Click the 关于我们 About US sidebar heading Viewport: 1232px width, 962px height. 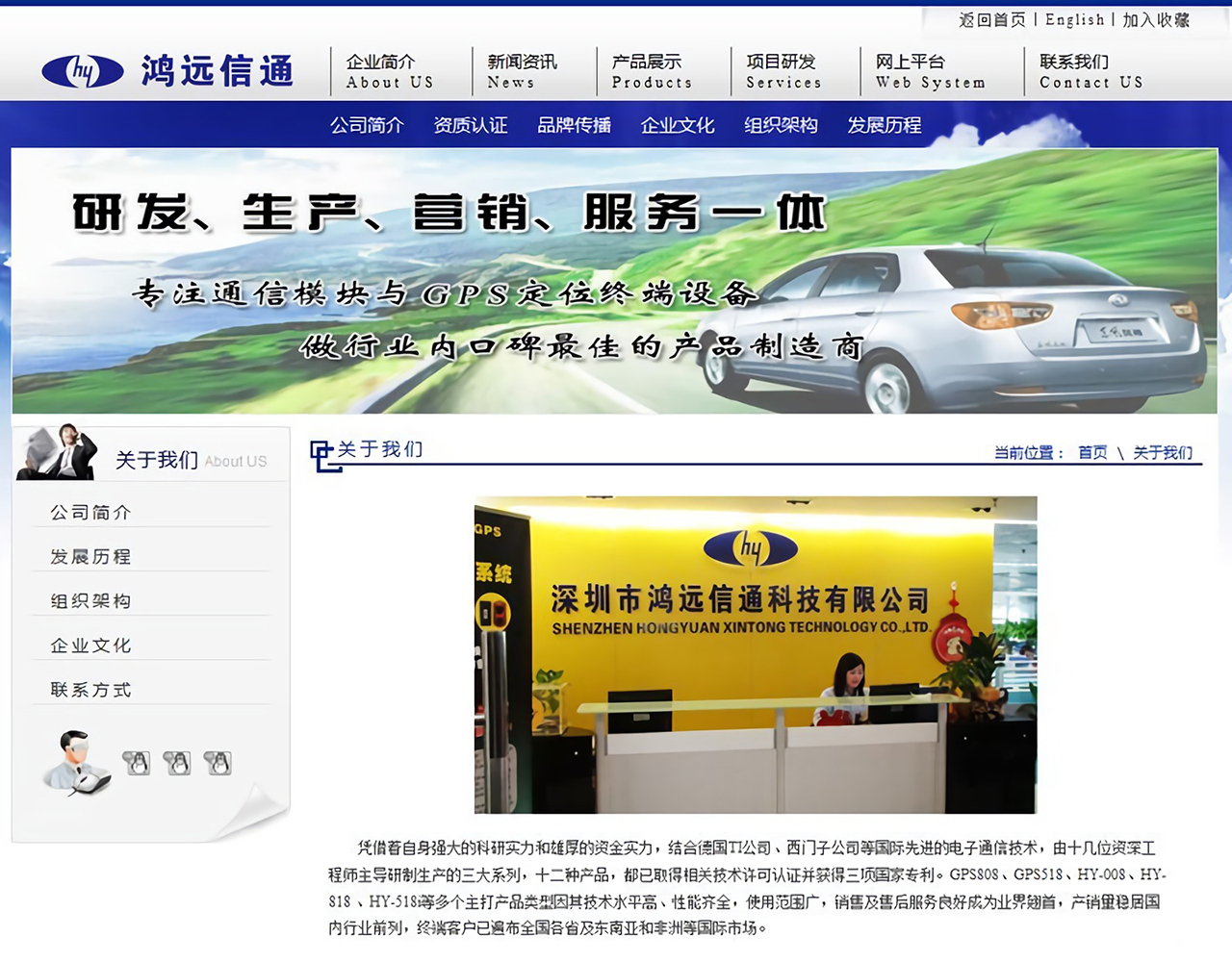tap(191, 461)
